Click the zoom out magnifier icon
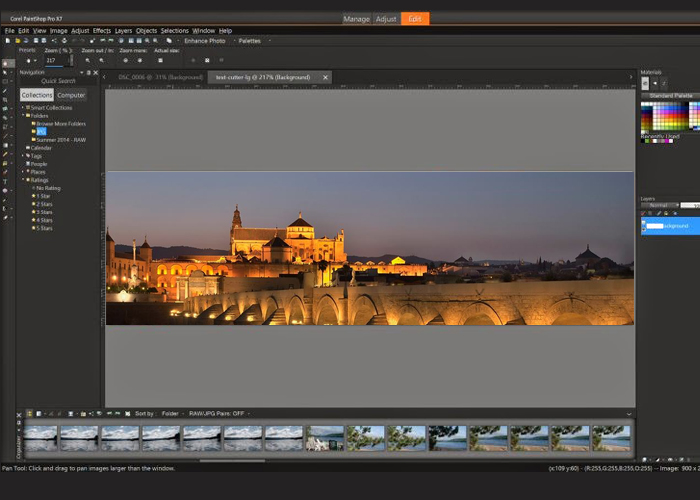The height and width of the screenshot is (500, 700). [x=88, y=60]
